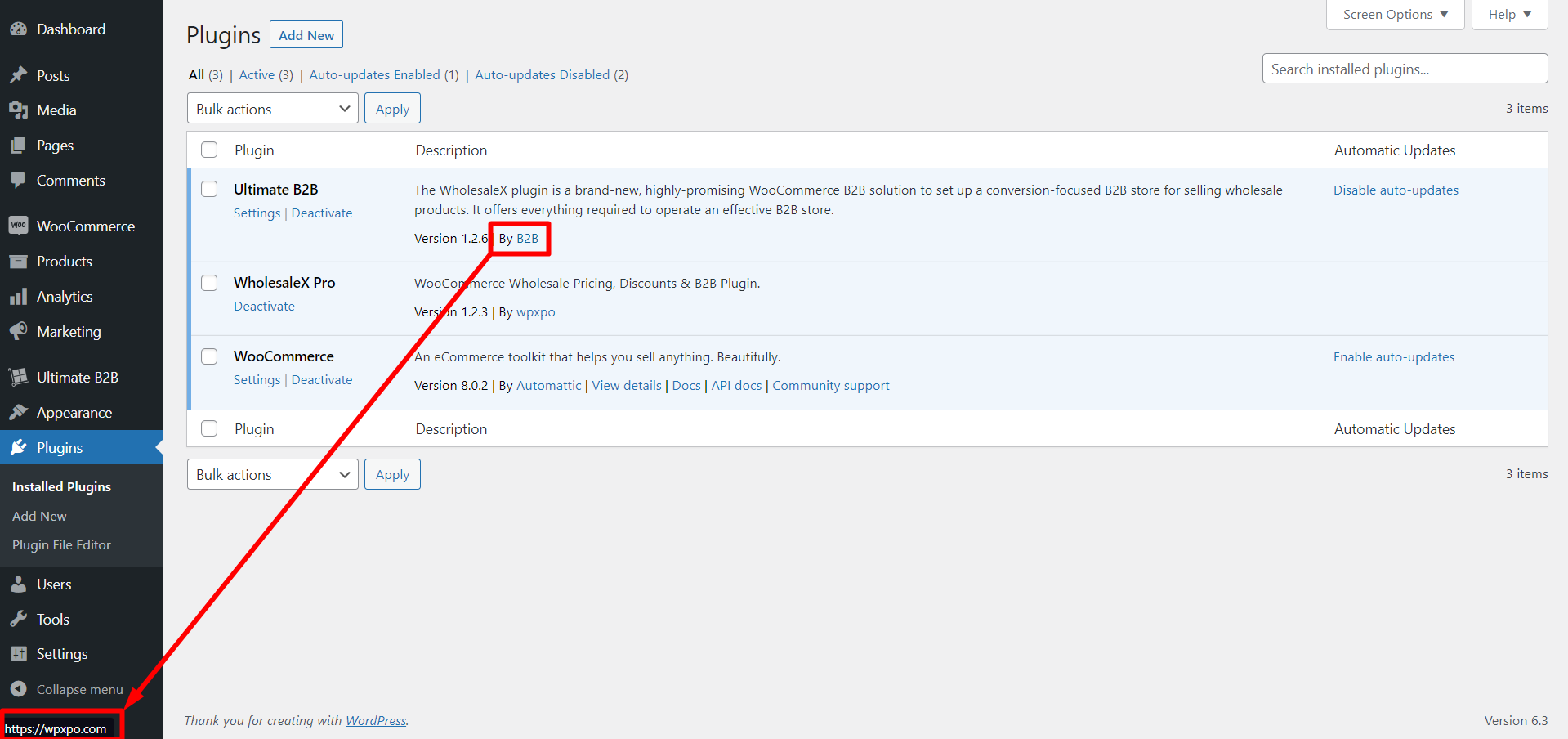This screenshot has width=1568, height=739.
Task: Deactivate the WooCommerce plugin
Action: click(322, 379)
